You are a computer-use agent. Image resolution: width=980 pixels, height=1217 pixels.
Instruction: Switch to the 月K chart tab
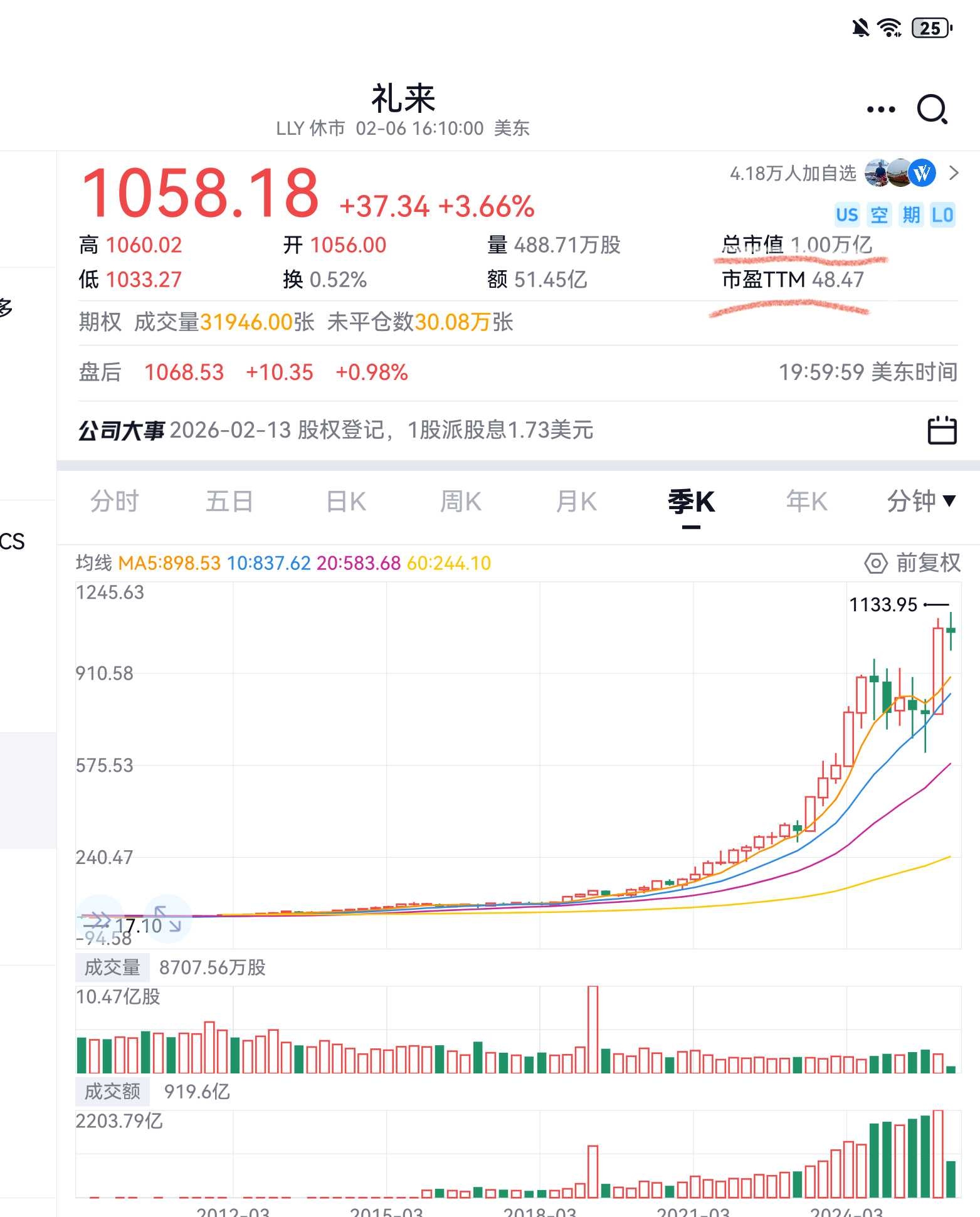point(576,502)
